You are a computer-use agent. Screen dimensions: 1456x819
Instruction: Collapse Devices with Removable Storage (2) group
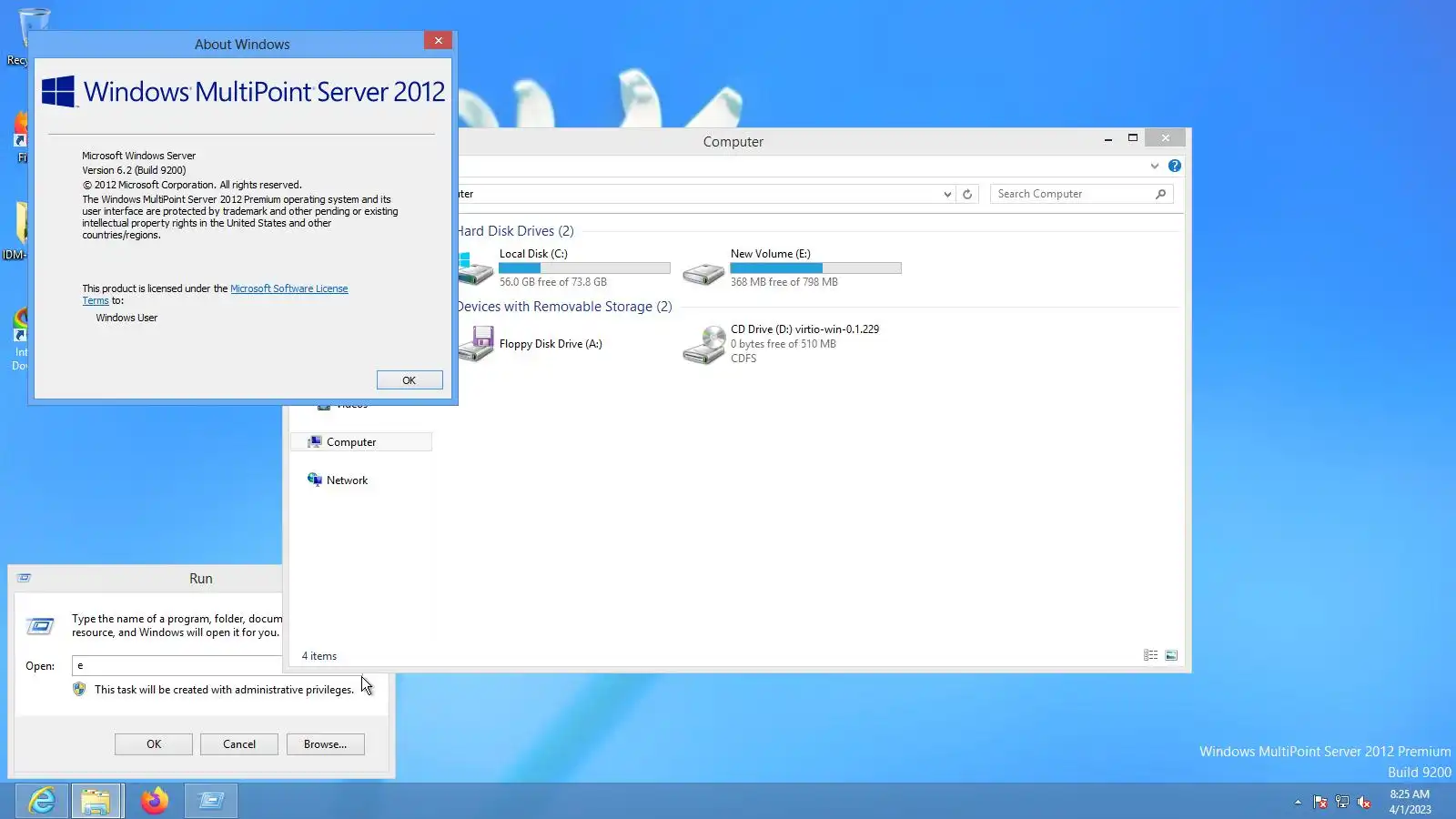[564, 307]
